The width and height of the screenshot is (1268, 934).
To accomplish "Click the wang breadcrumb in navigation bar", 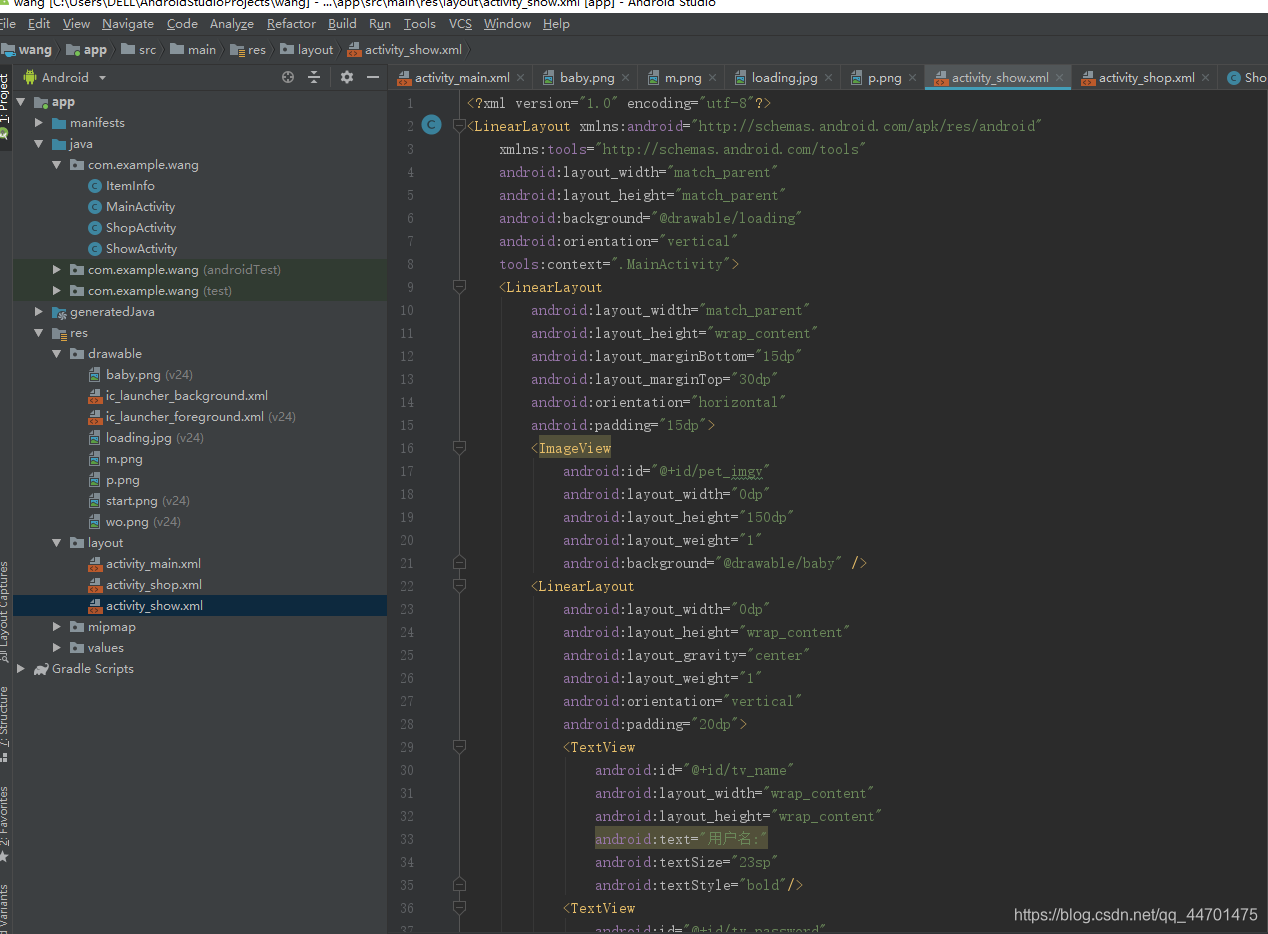I will pos(27,50).
